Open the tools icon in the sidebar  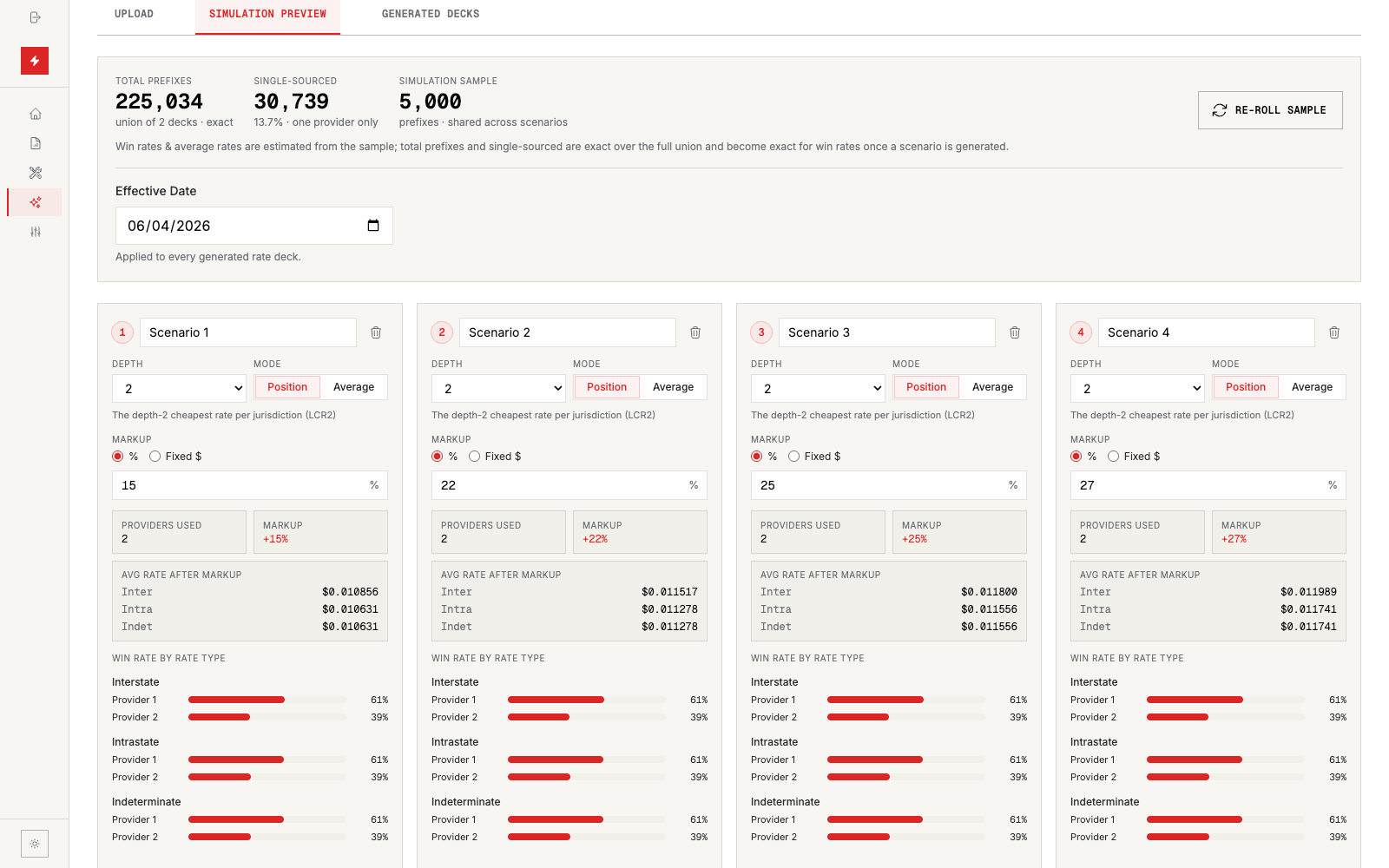[x=36, y=173]
